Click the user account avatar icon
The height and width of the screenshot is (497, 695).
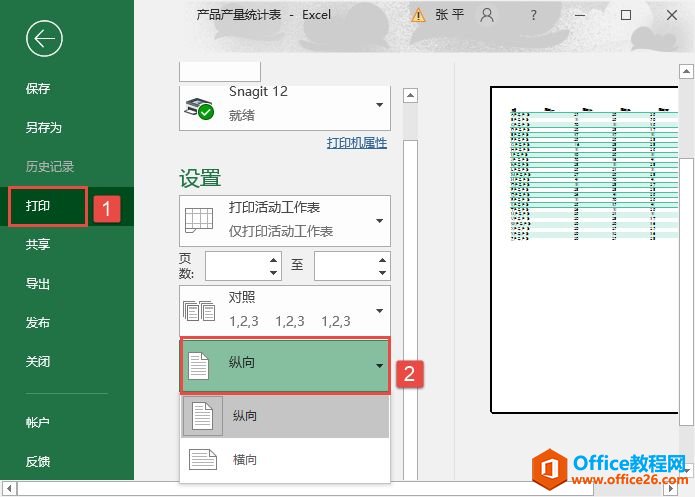pyautogui.click(x=487, y=16)
